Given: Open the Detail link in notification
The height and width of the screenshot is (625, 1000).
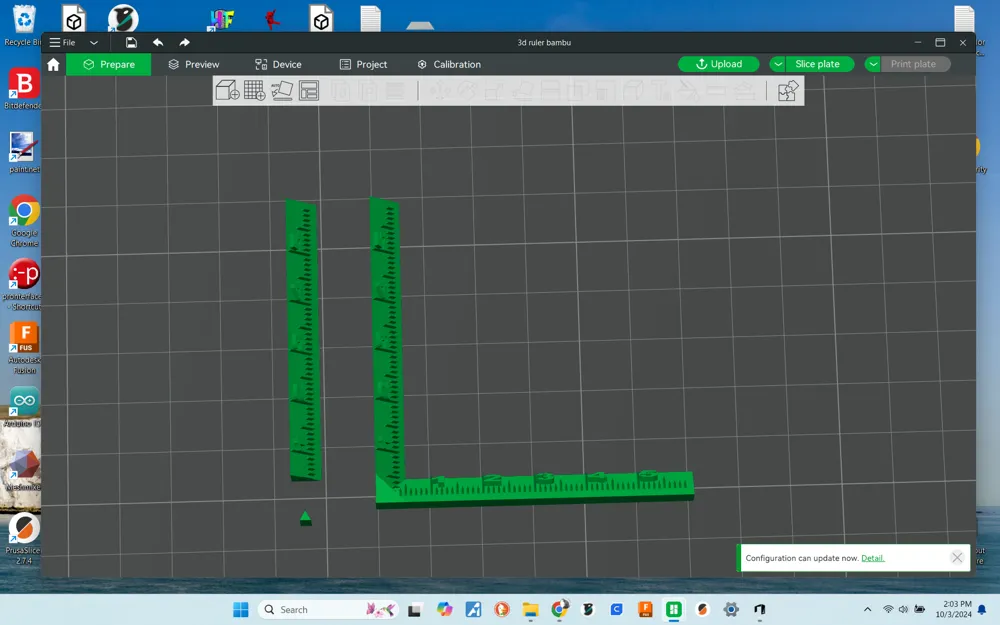Looking at the screenshot, I should point(872,558).
